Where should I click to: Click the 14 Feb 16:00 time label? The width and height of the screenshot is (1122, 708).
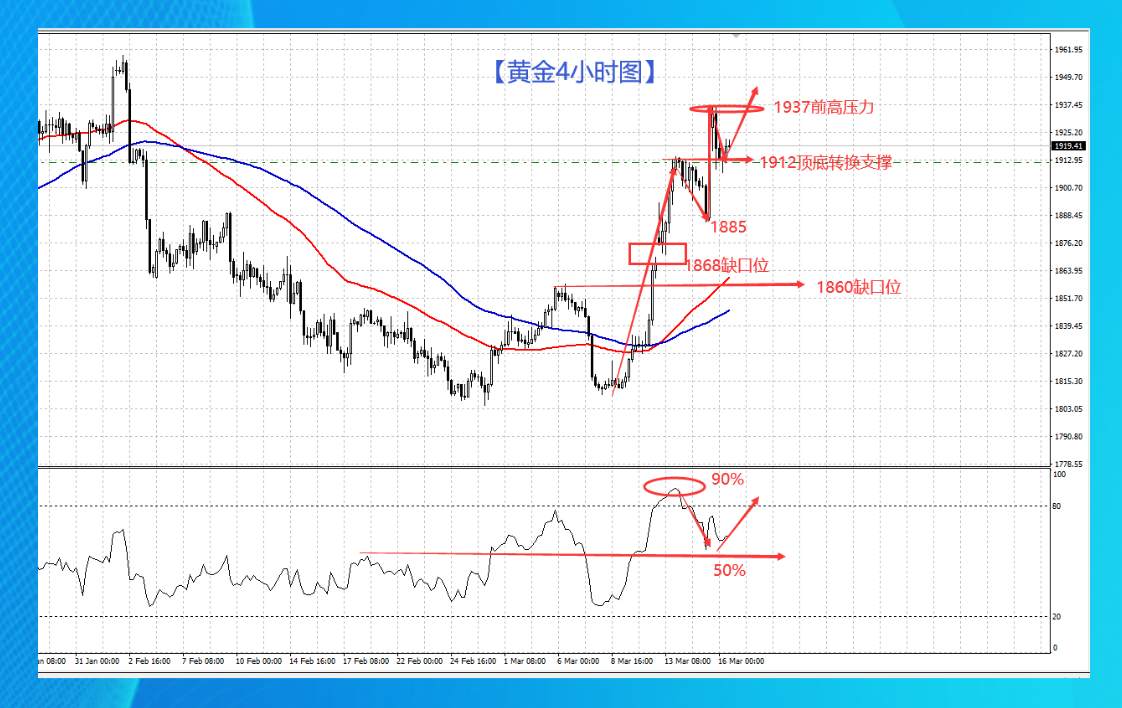[x=312, y=661]
